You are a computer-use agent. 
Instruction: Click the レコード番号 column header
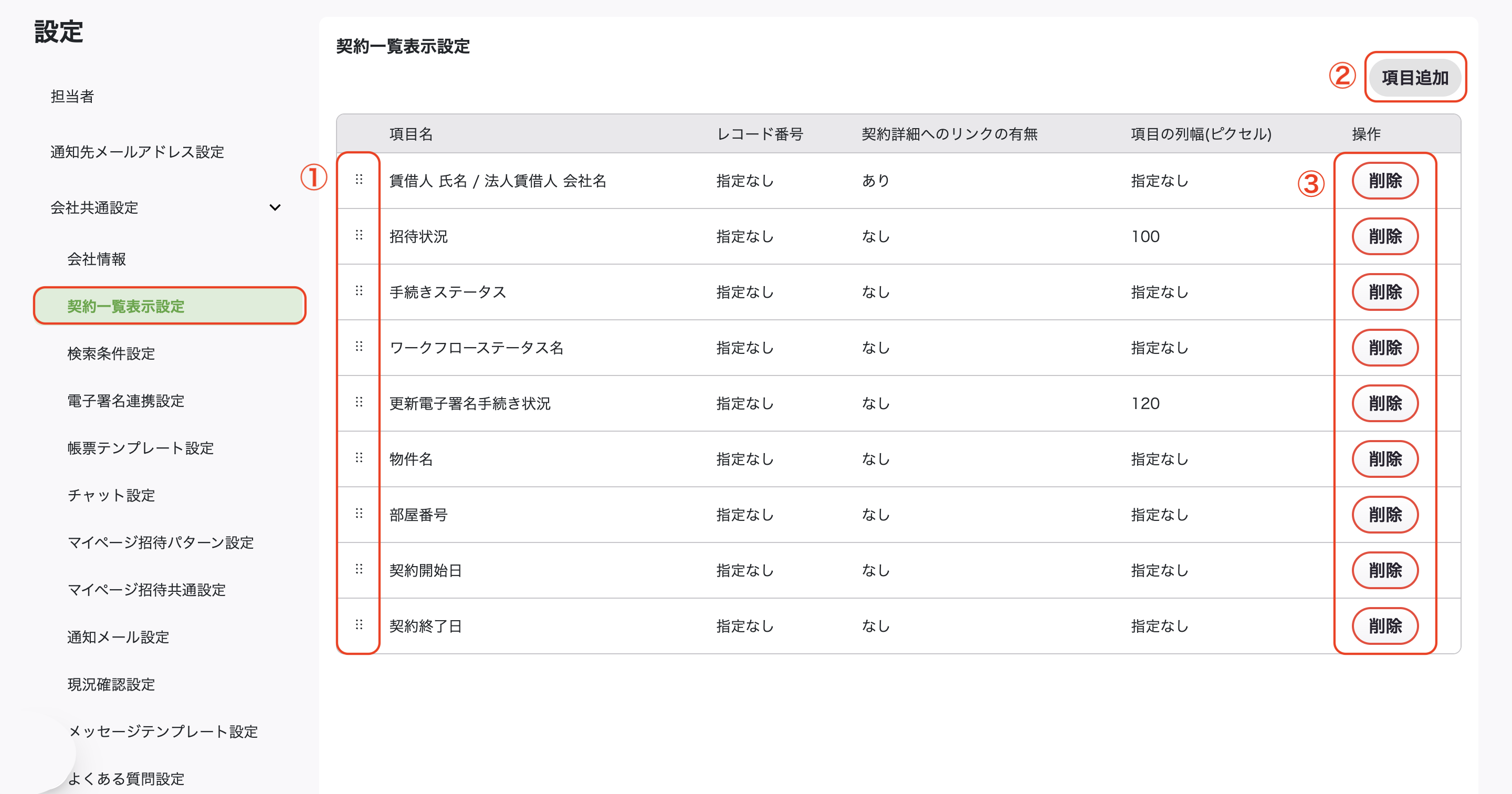[760, 134]
